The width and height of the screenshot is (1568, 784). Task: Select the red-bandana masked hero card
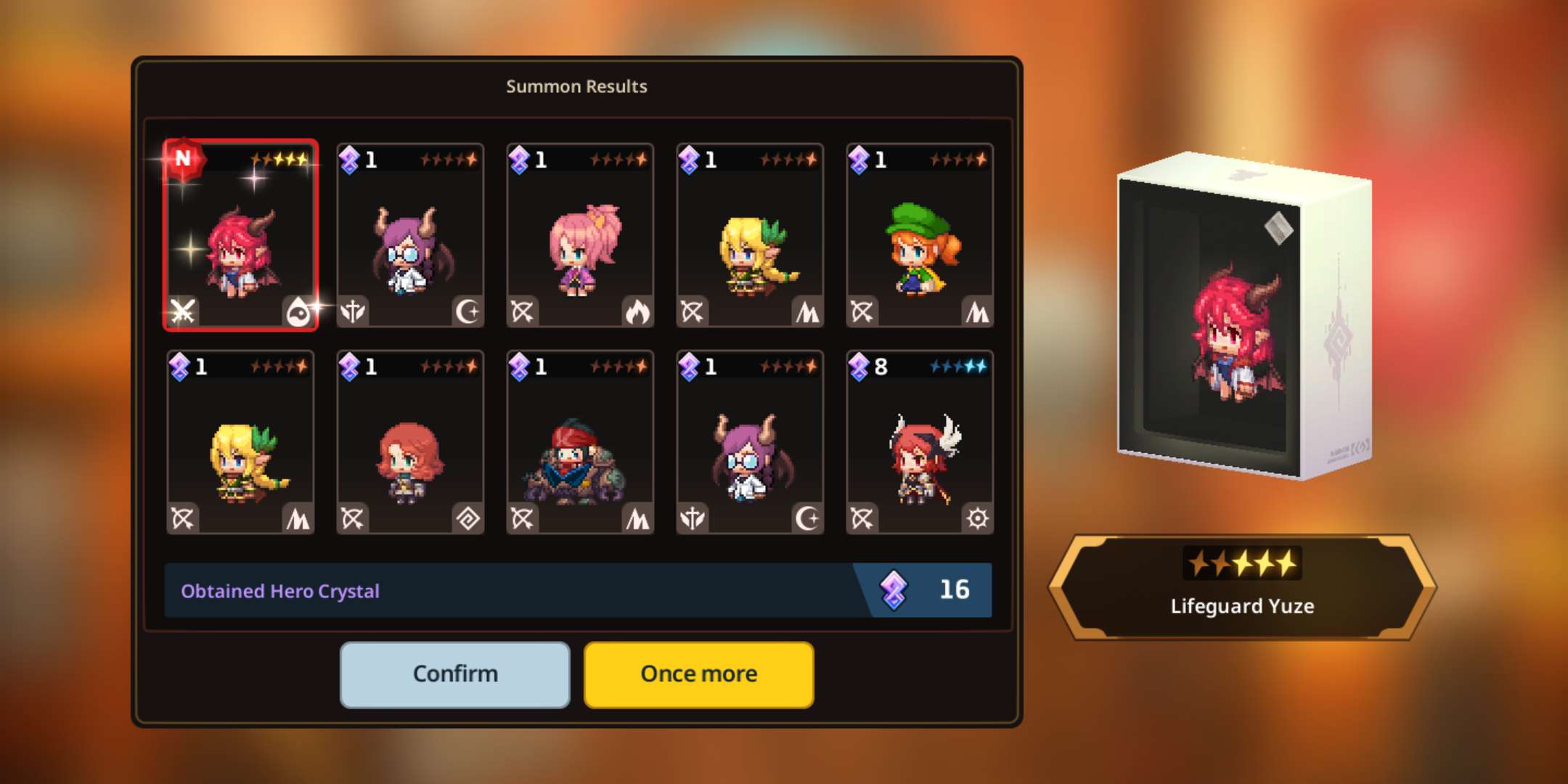point(580,442)
